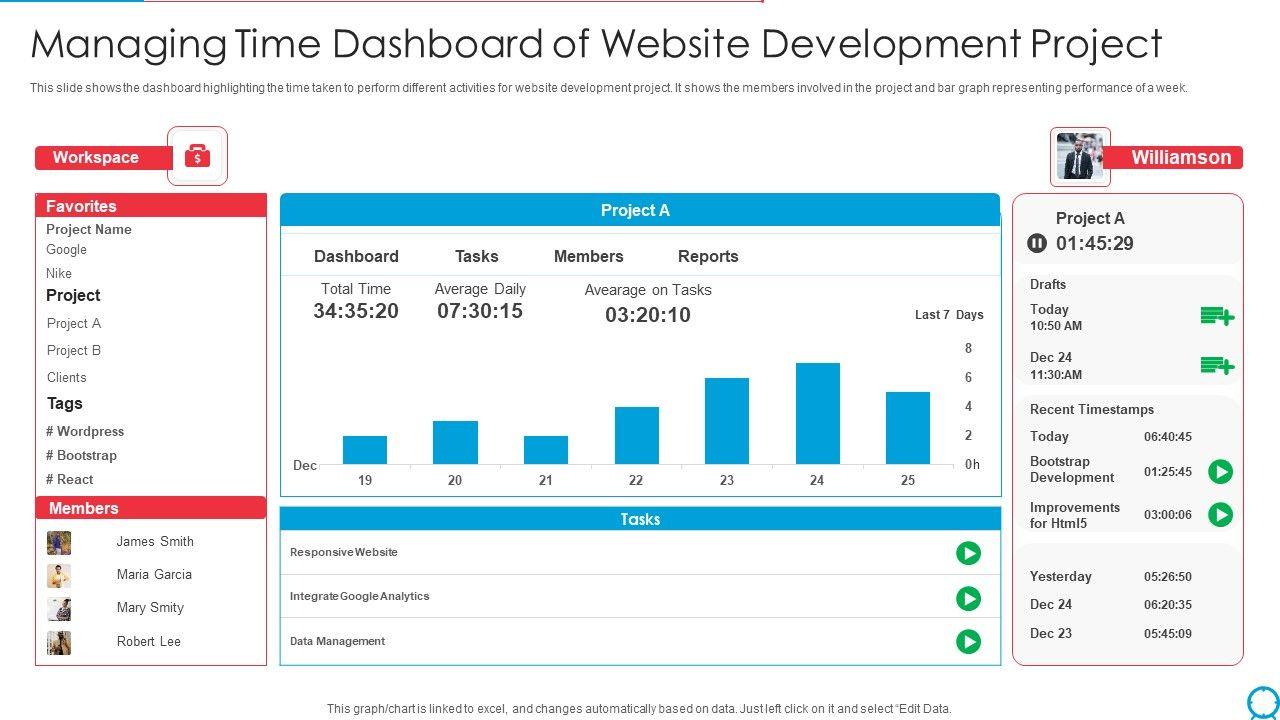Filter by the # Wordpress tag
Screen dimensions: 1280x720
(85, 431)
